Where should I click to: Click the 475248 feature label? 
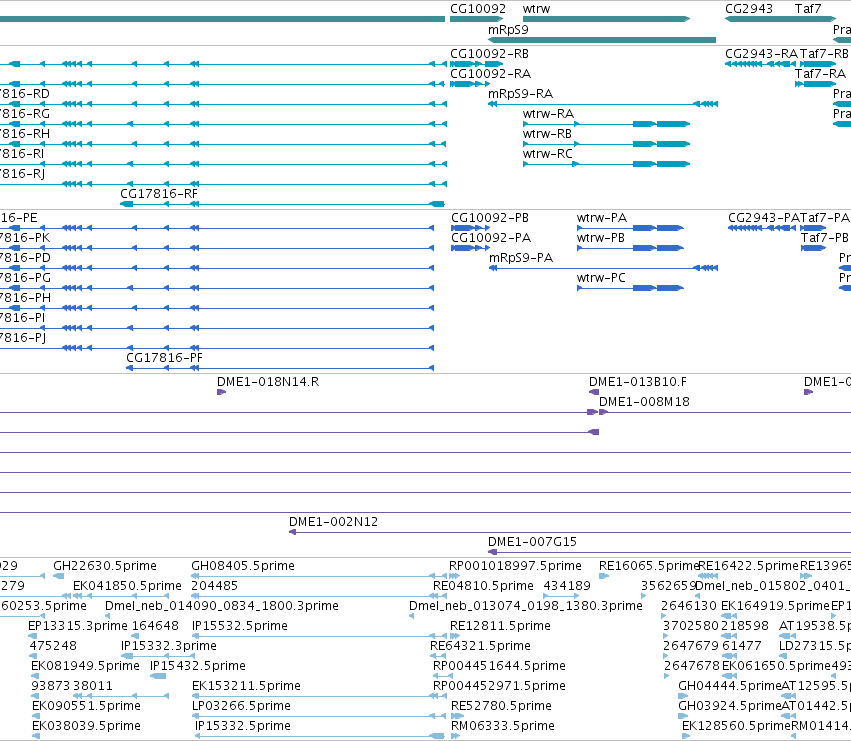[x=53, y=646]
